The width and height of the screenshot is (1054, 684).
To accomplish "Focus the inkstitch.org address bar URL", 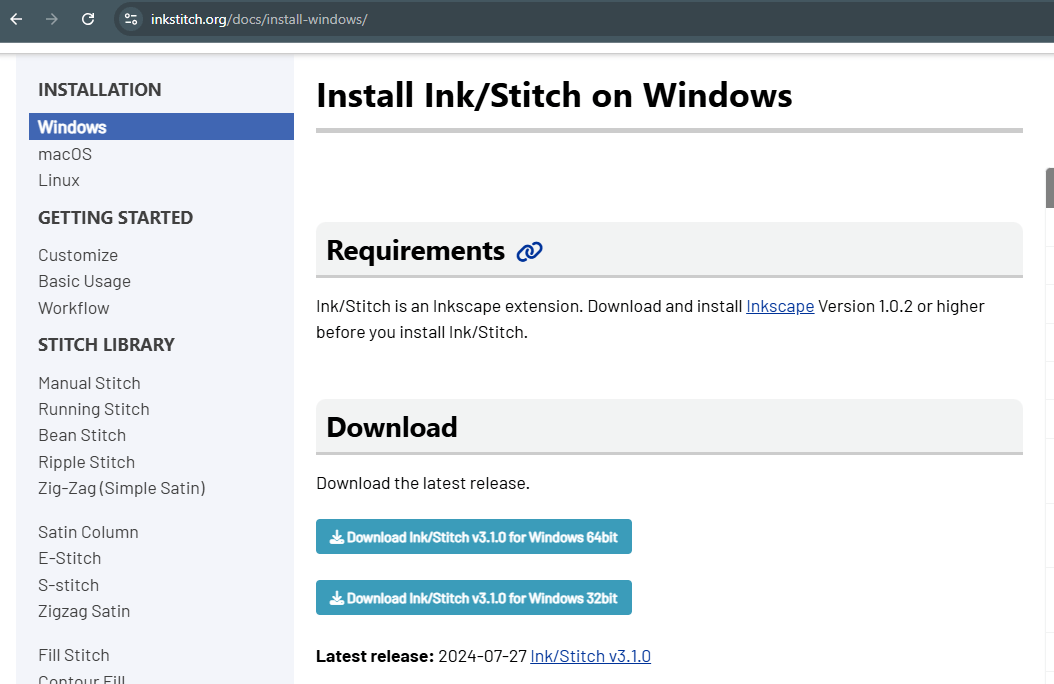I will coord(259,19).
